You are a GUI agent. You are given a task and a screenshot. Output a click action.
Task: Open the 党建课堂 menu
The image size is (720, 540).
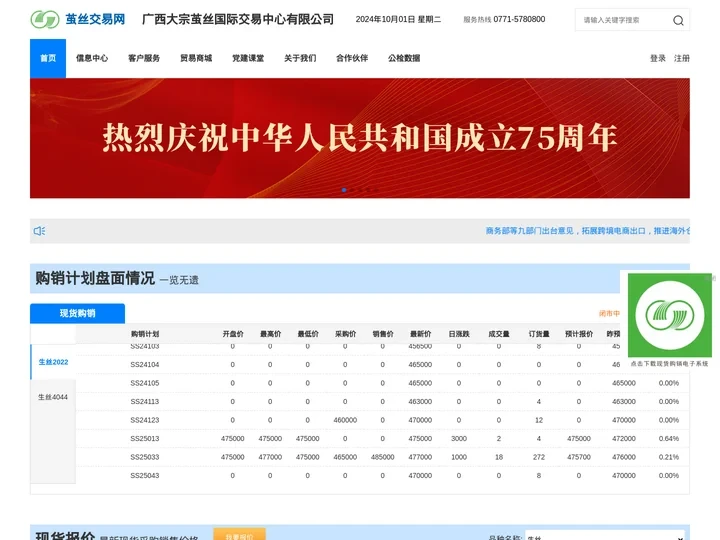[248, 58]
